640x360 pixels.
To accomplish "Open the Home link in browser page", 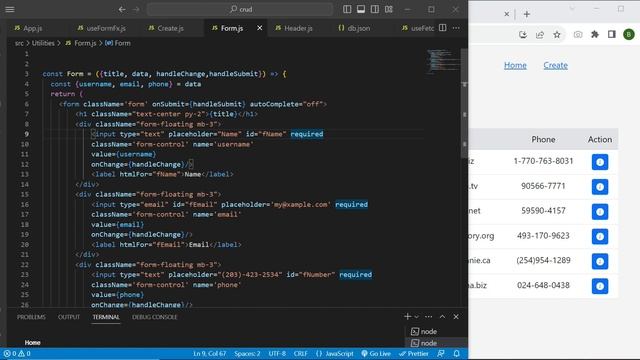I will point(515,65).
